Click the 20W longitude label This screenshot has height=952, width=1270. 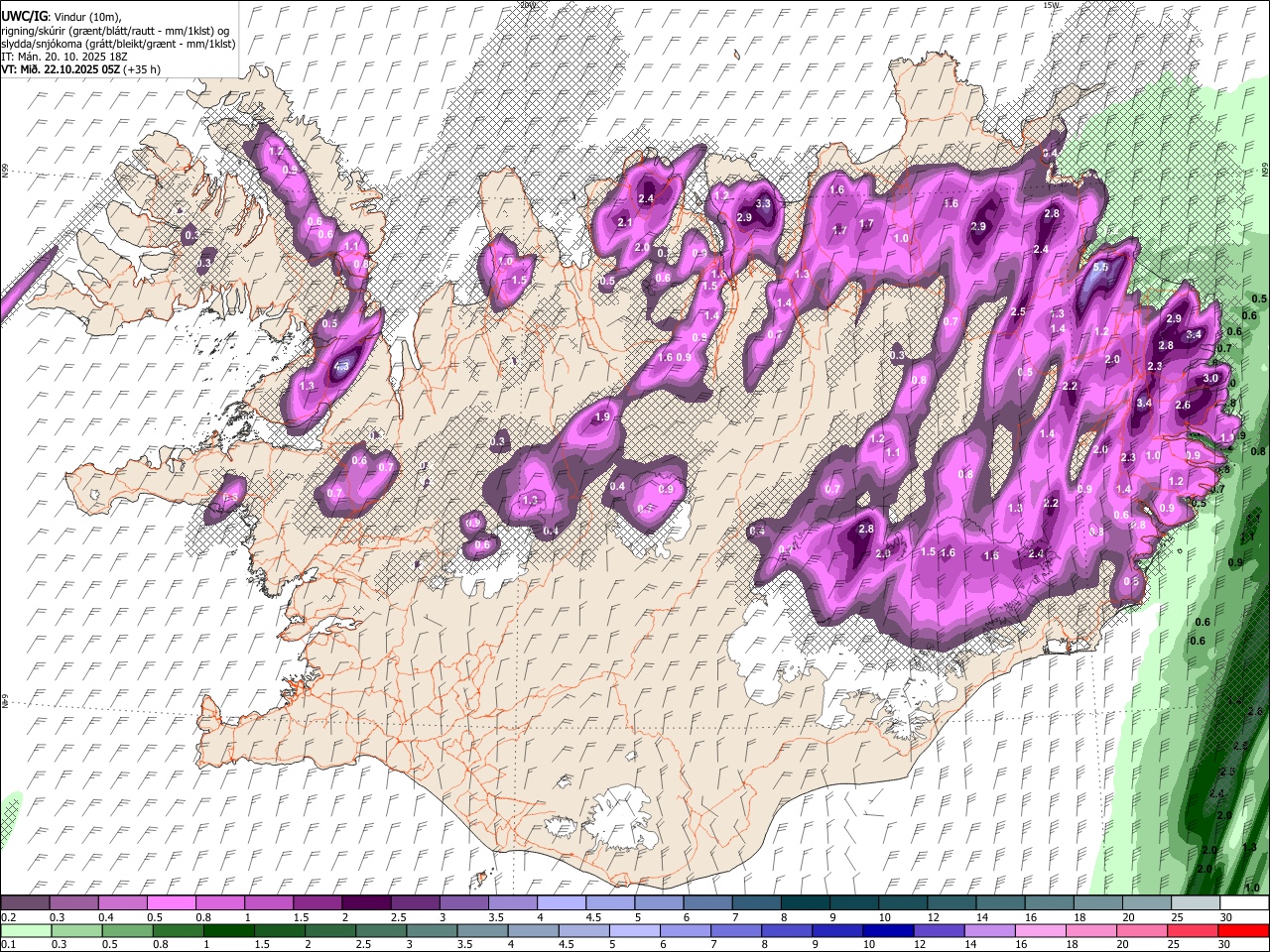click(x=527, y=5)
